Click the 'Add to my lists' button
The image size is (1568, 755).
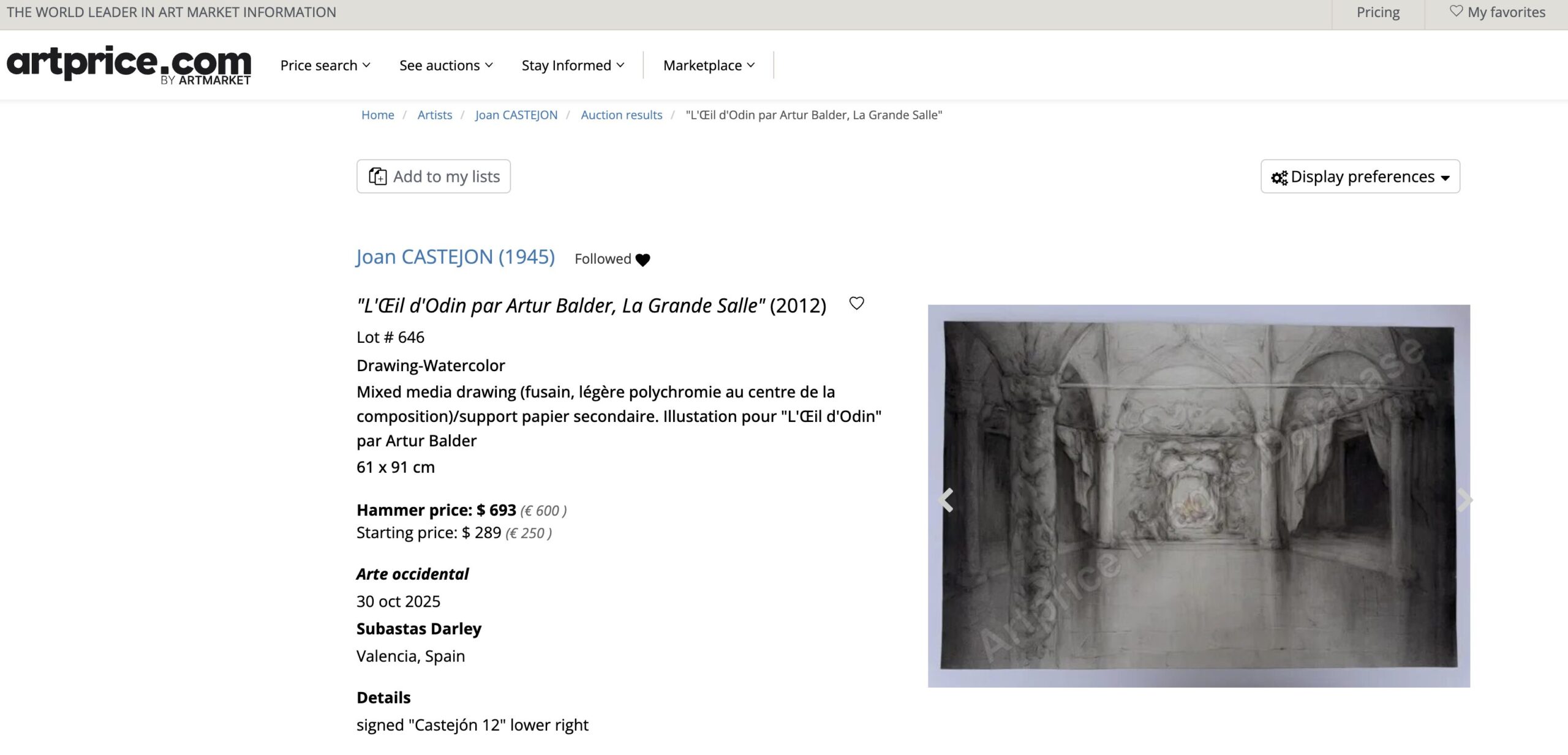point(433,176)
